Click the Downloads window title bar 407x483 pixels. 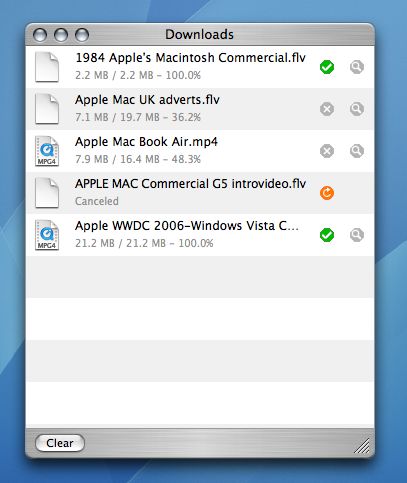(200, 35)
